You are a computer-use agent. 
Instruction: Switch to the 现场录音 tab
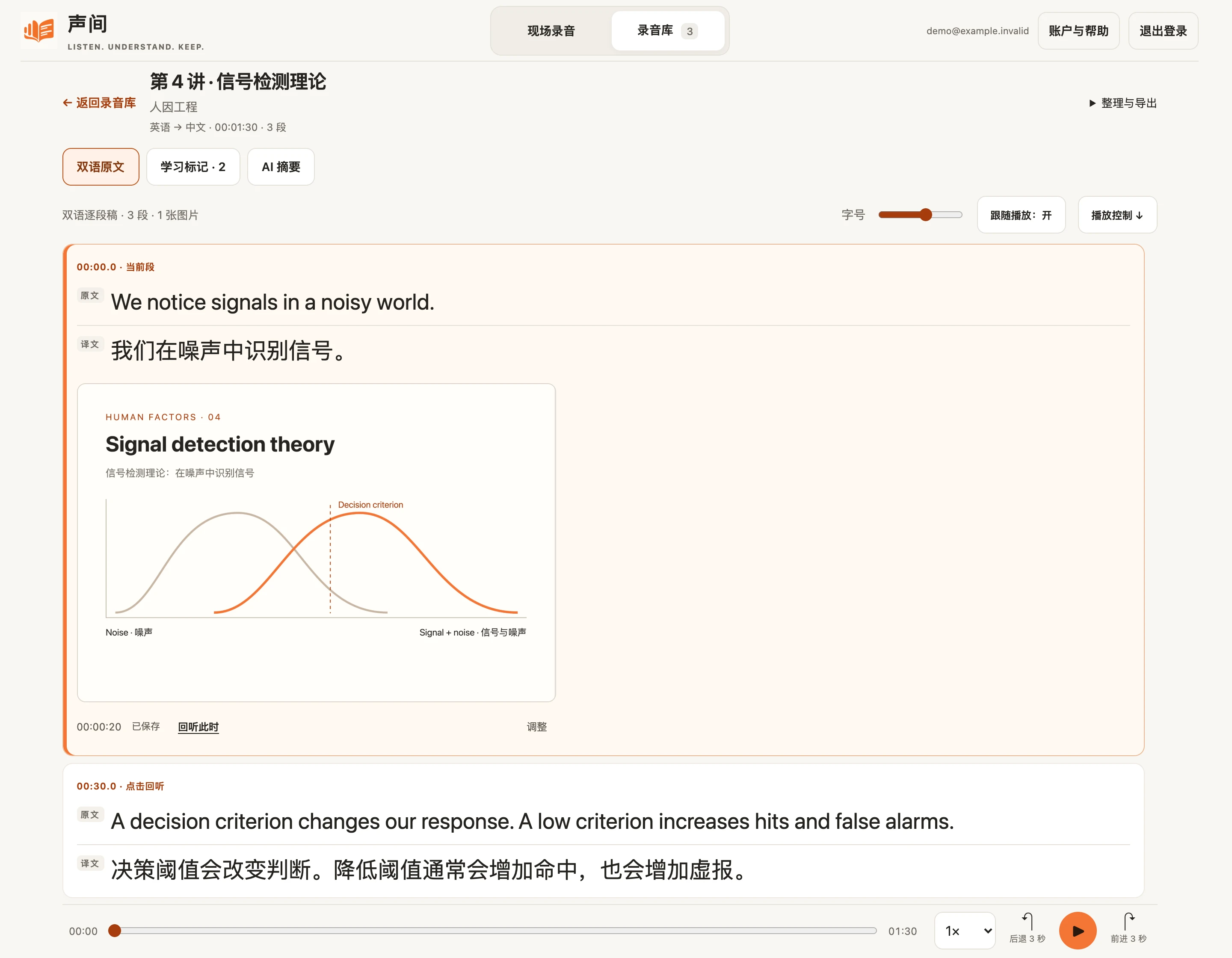click(x=551, y=31)
